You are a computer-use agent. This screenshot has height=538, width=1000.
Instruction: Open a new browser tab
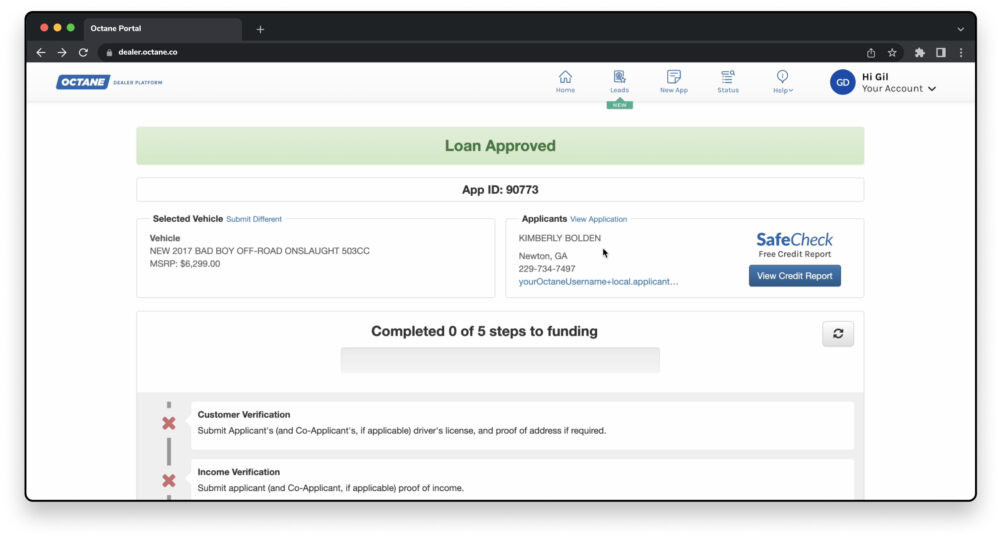(260, 29)
